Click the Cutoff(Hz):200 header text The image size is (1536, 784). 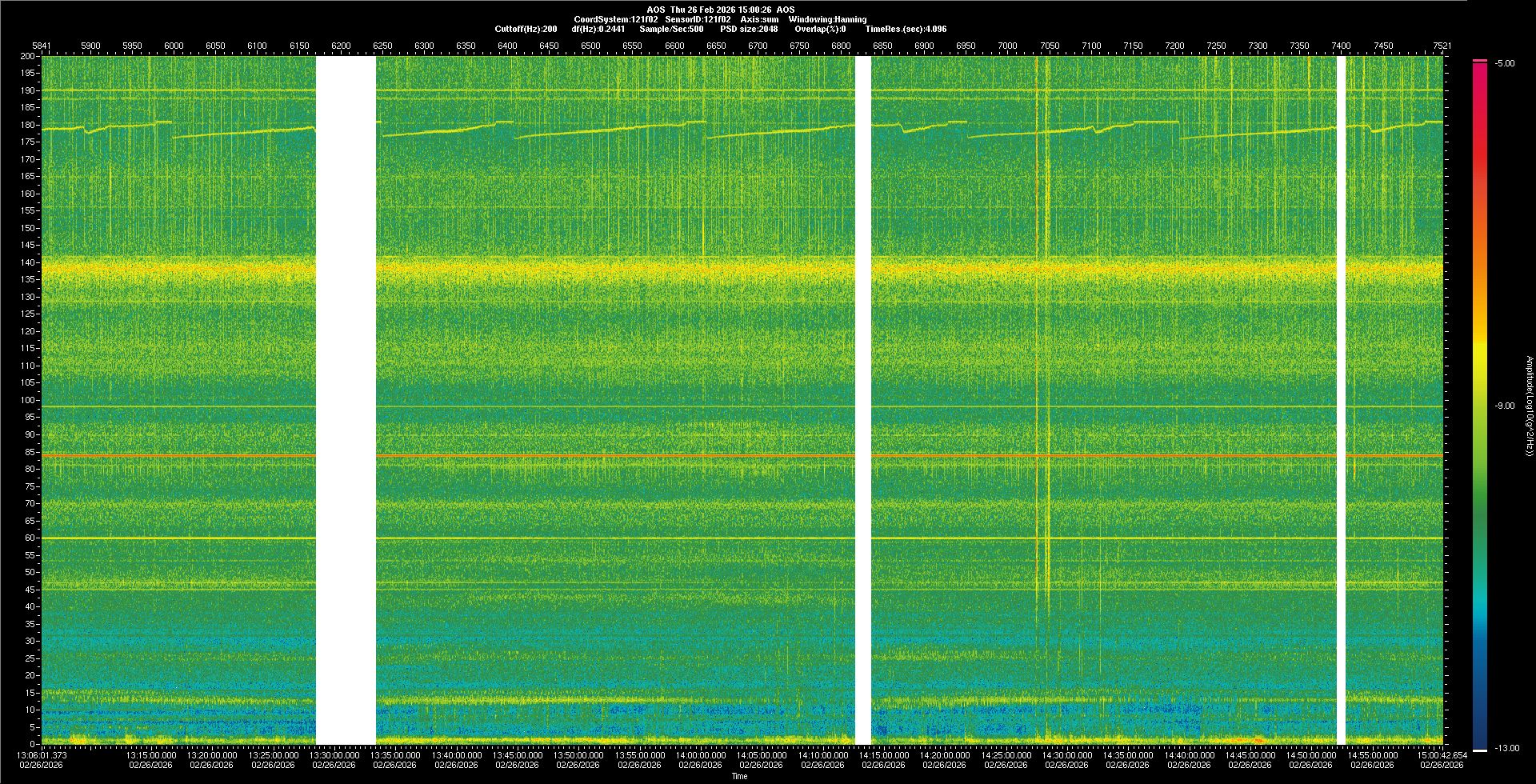pos(526,29)
